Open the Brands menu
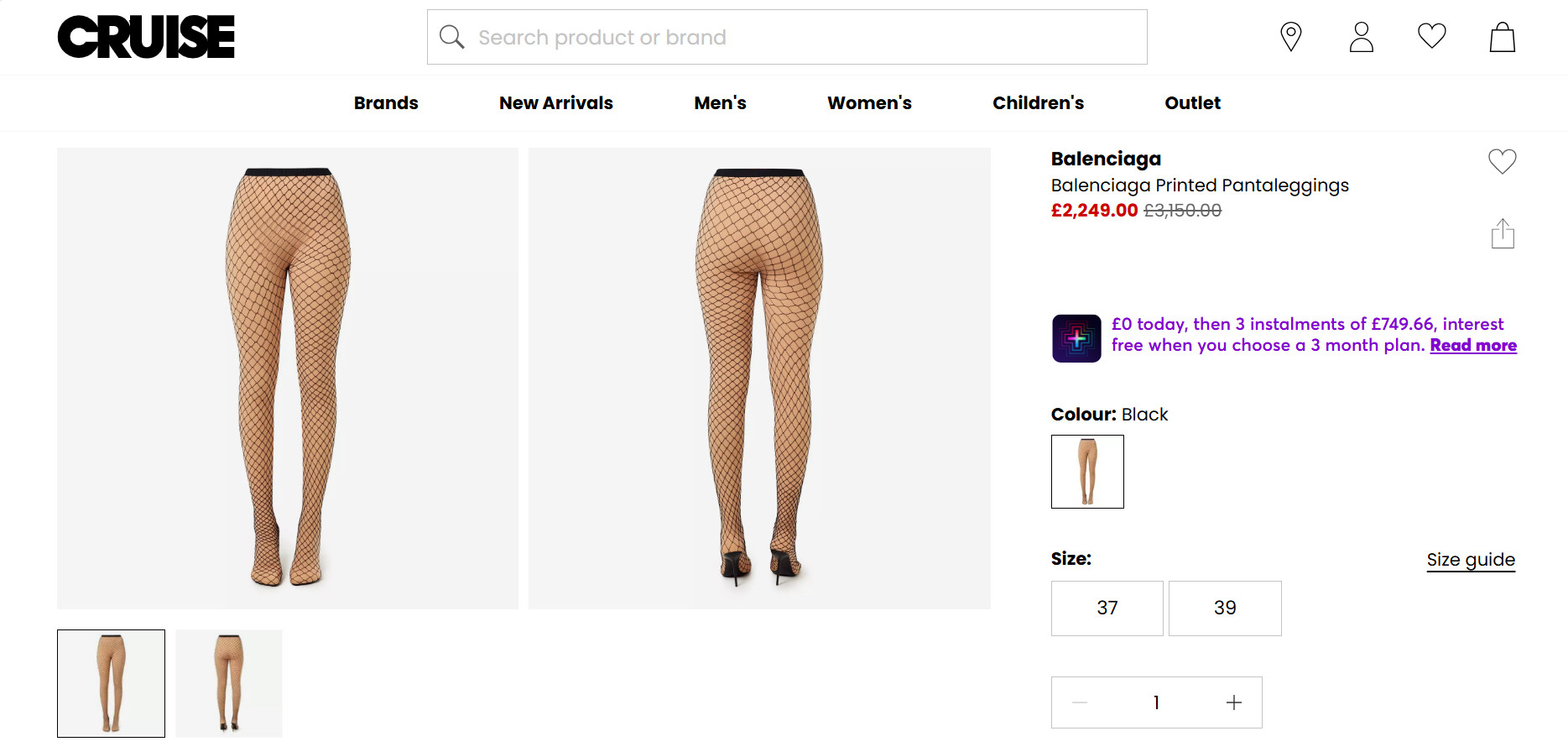The image size is (1568, 752). [x=386, y=103]
